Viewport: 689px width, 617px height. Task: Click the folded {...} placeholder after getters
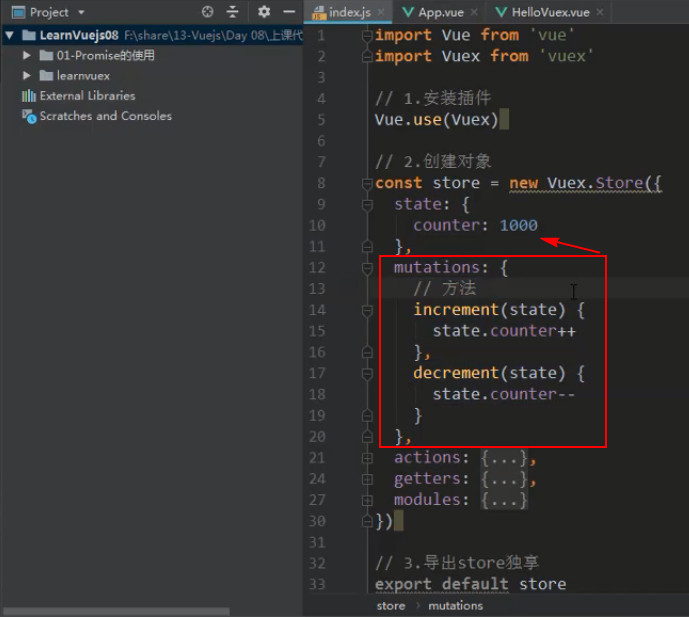(x=504, y=479)
